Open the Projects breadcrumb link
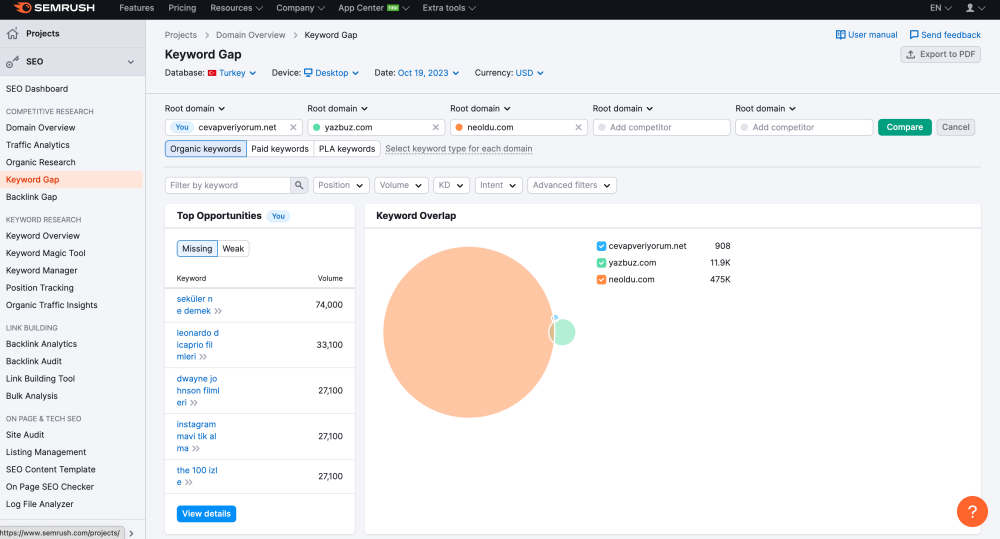The image size is (1000, 539). coord(180,35)
